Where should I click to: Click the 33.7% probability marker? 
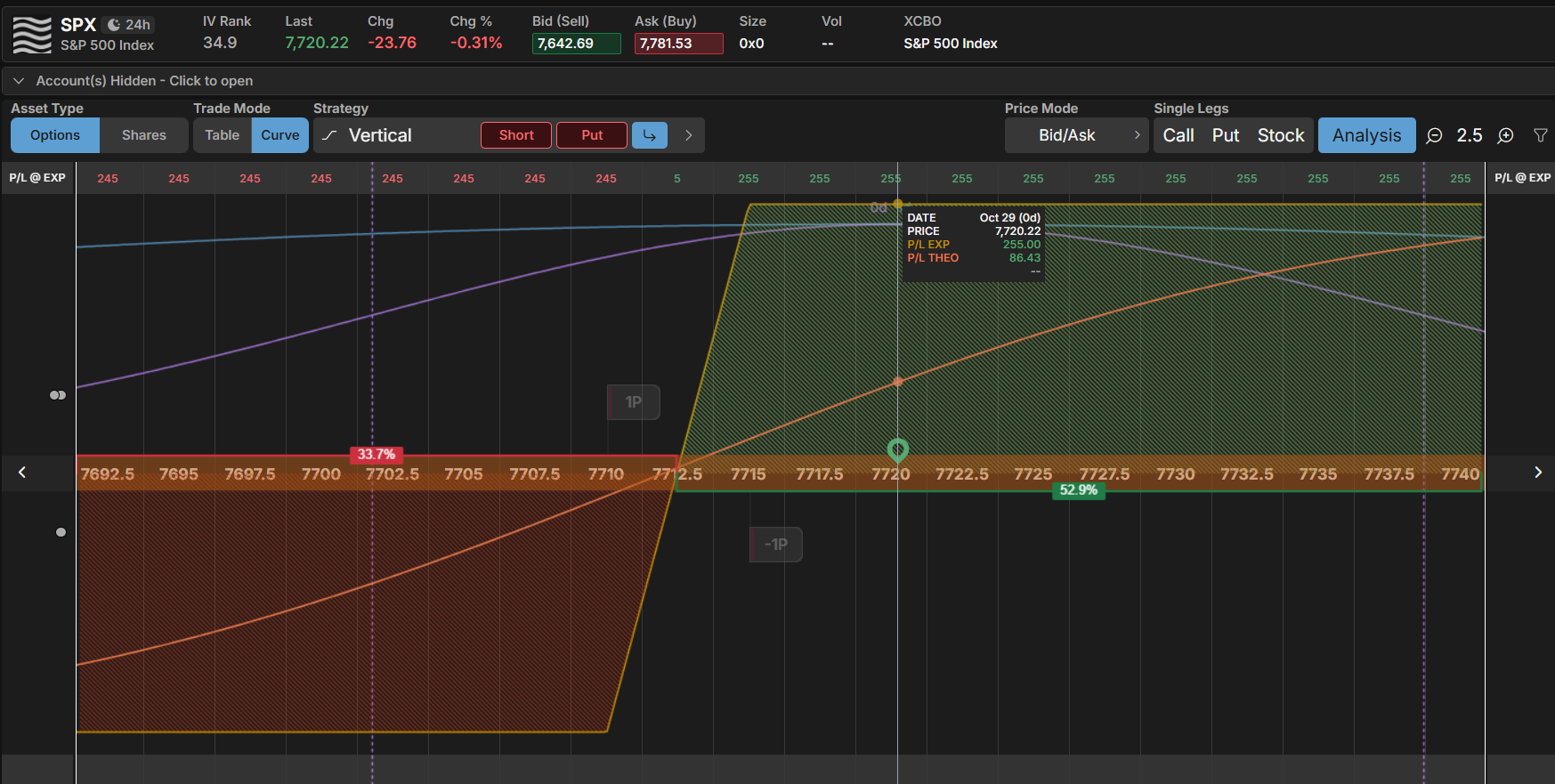click(377, 455)
